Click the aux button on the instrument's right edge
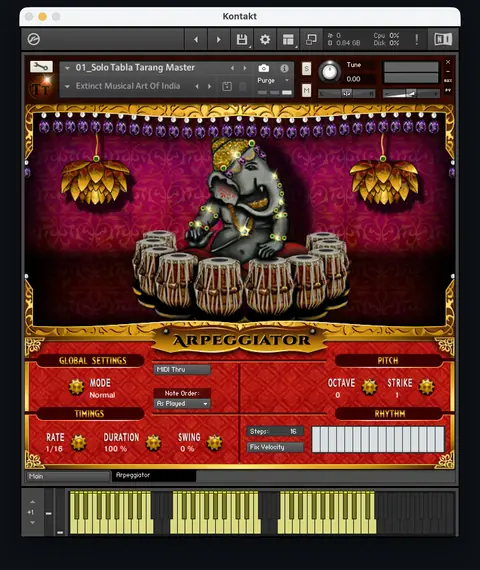 tap(448, 81)
